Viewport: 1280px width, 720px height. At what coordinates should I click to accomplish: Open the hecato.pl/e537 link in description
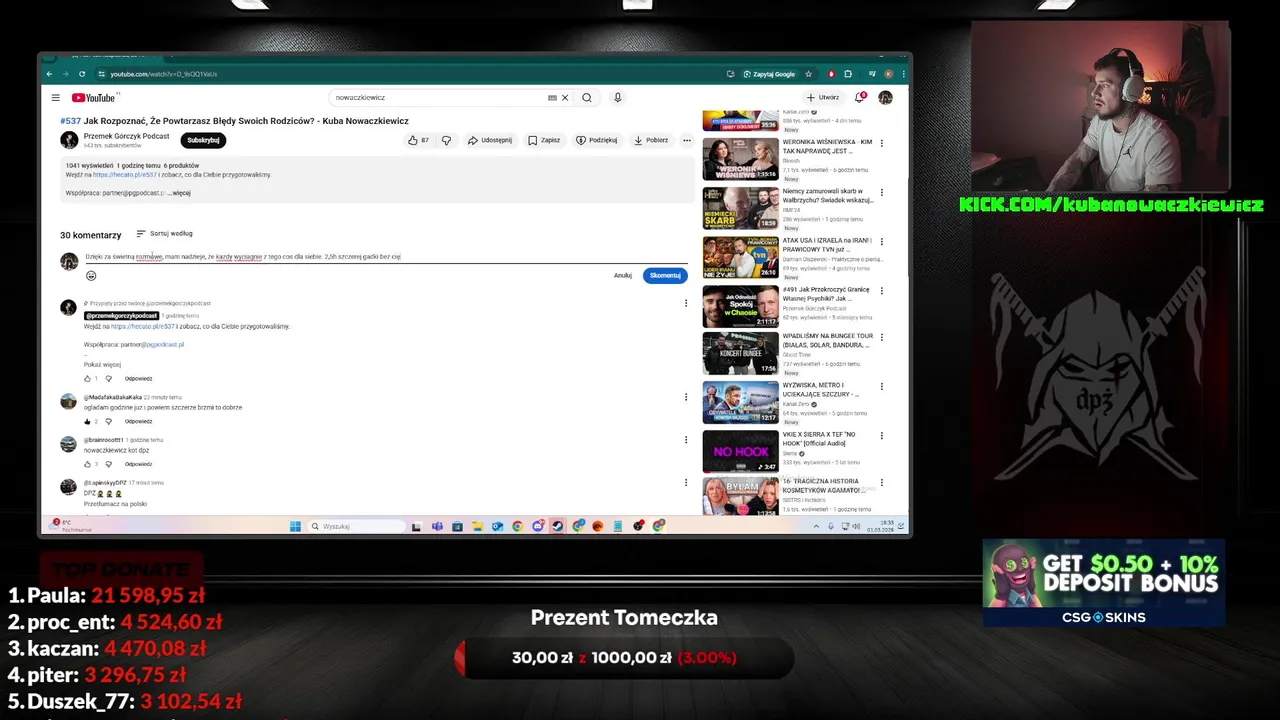point(125,175)
